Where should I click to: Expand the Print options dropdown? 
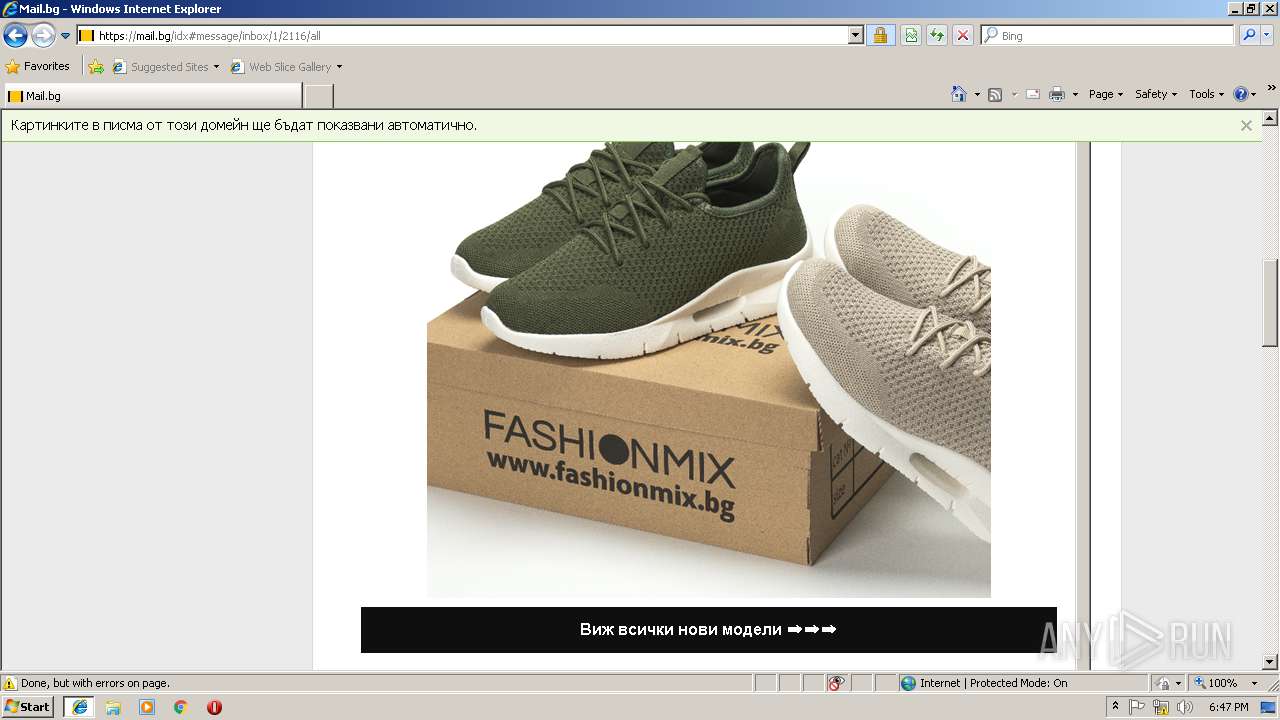click(x=1075, y=95)
